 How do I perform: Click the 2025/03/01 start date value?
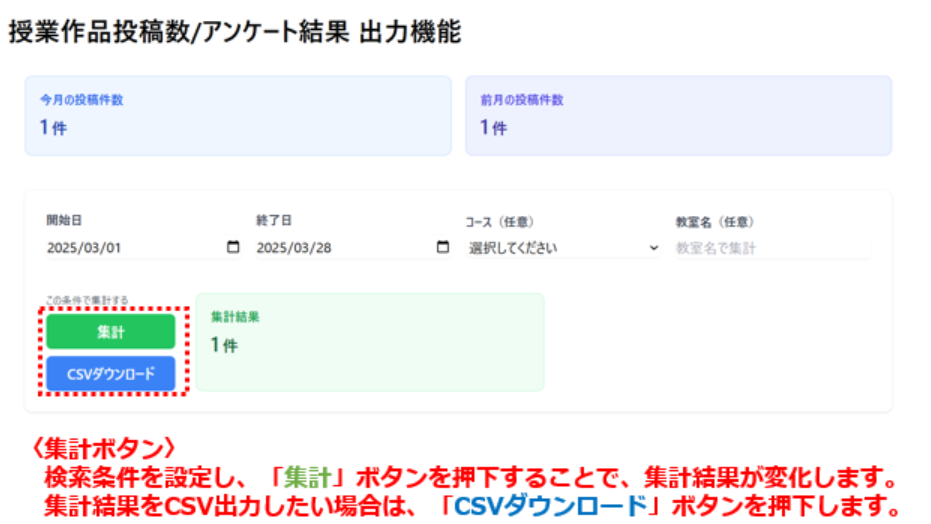pos(84,248)
